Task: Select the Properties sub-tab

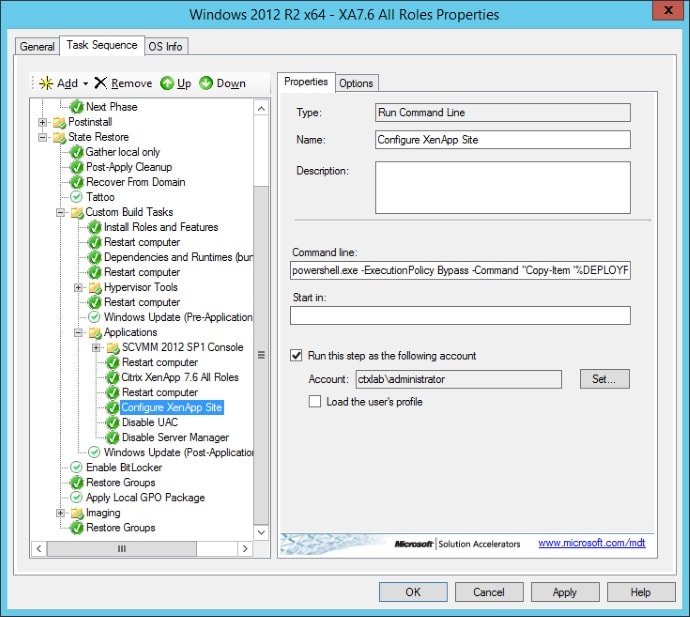Action: click(306, 82)
